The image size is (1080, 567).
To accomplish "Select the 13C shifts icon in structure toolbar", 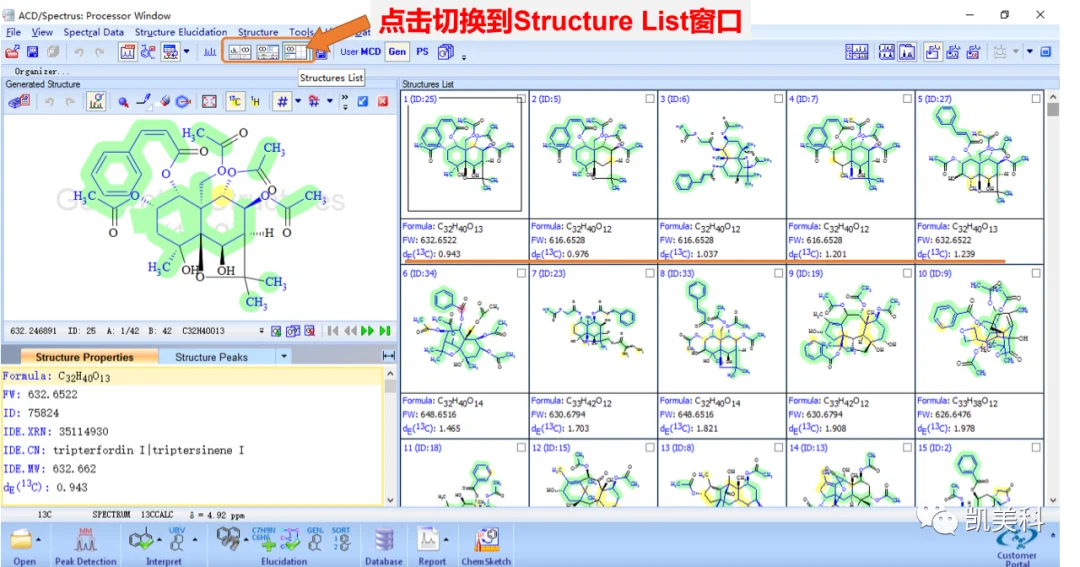I will 235,102.
